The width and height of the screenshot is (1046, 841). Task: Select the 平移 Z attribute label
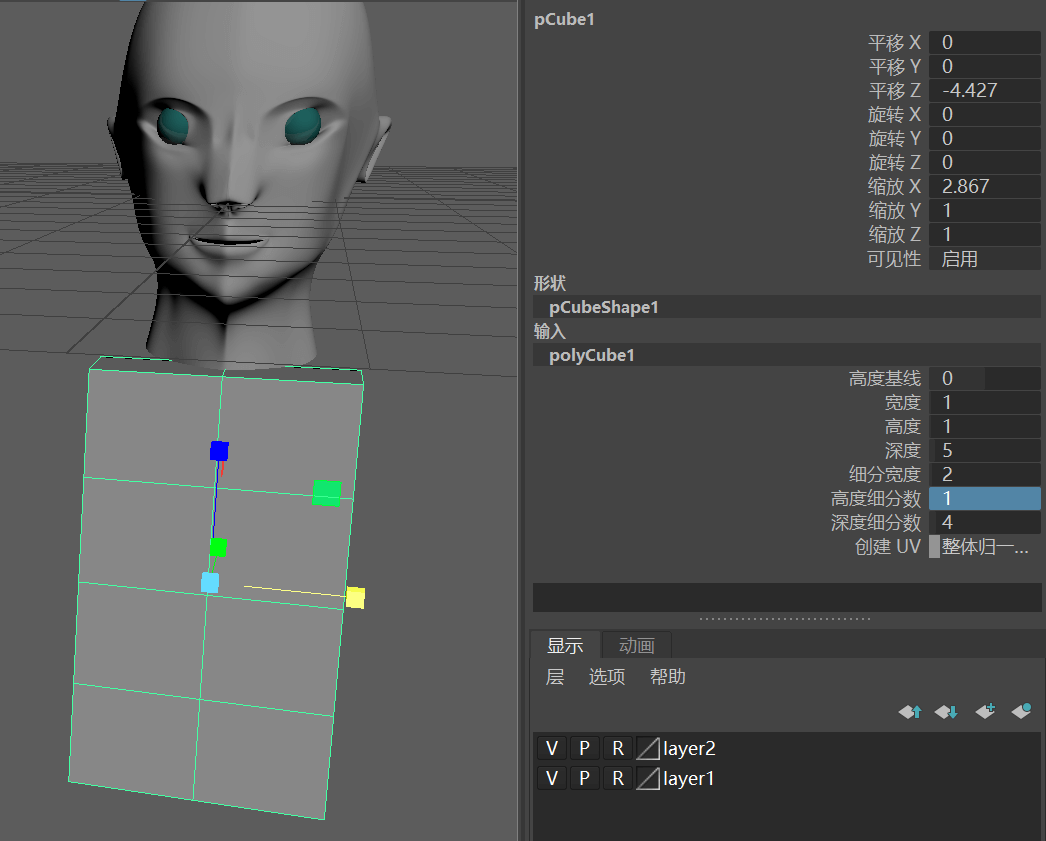895,91
